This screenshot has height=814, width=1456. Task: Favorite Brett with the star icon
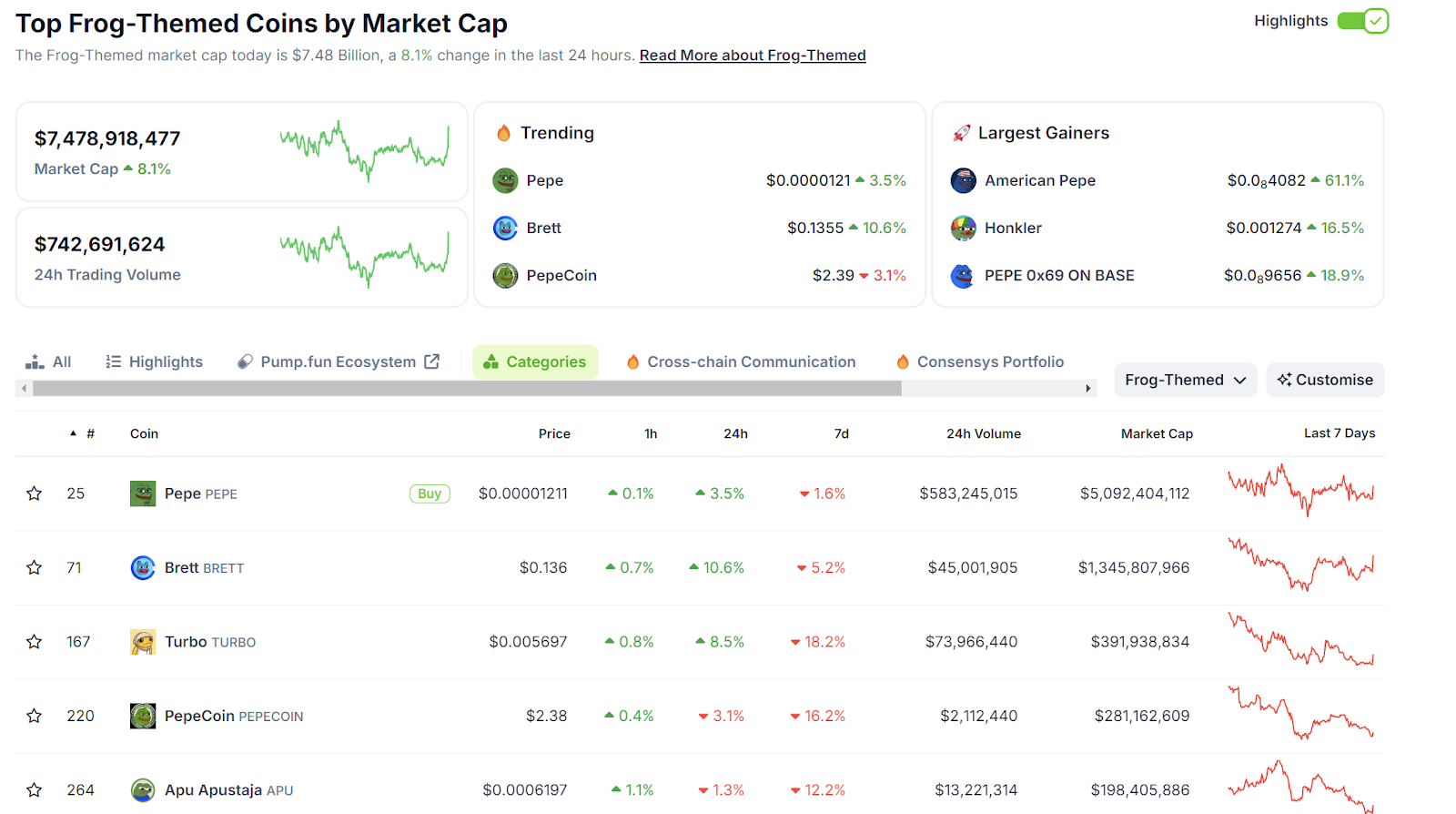35,567
